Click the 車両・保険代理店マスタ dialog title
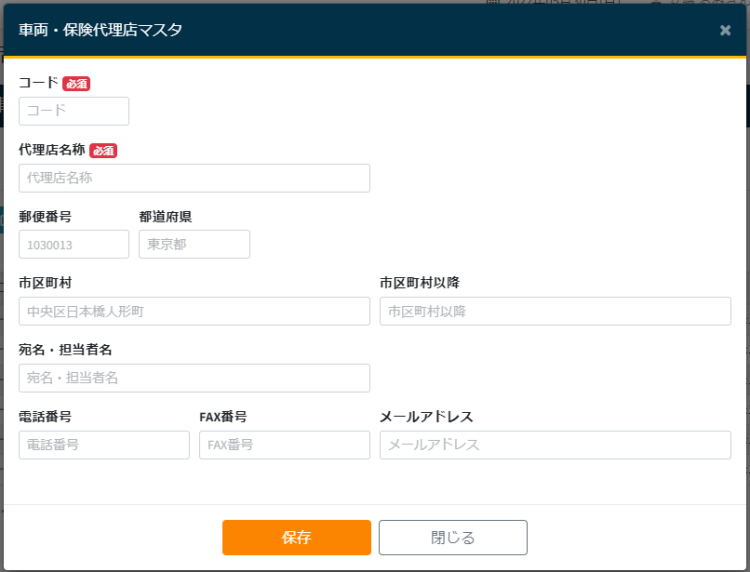Image resolution: width=750 pixels, height=572 pixels. (x=100, y=30)
